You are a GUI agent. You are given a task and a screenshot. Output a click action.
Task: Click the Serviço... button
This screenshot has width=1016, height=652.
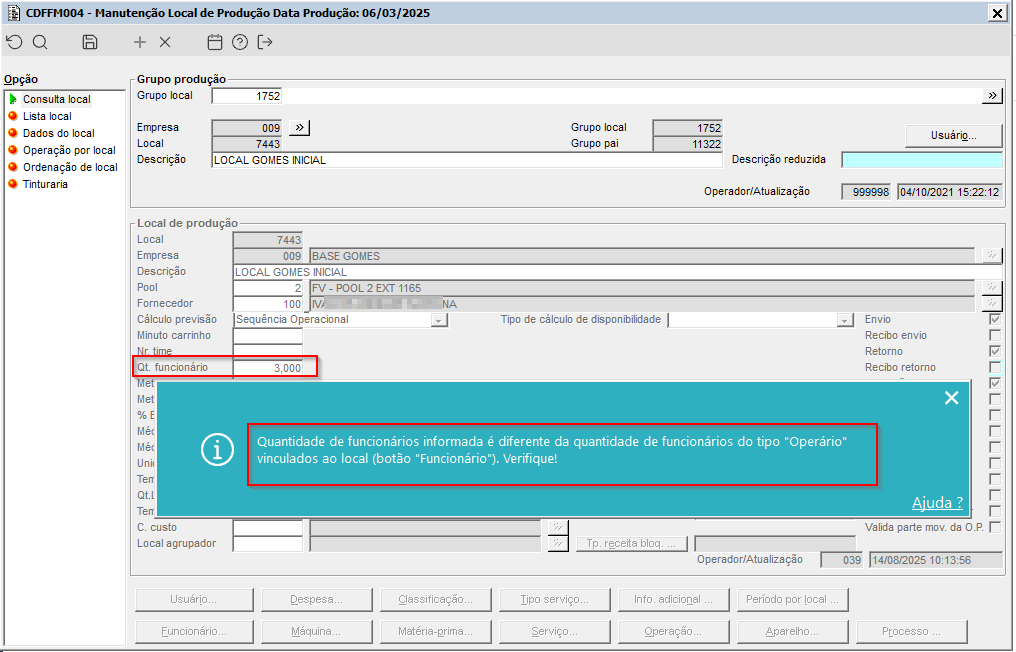(554, 631)
